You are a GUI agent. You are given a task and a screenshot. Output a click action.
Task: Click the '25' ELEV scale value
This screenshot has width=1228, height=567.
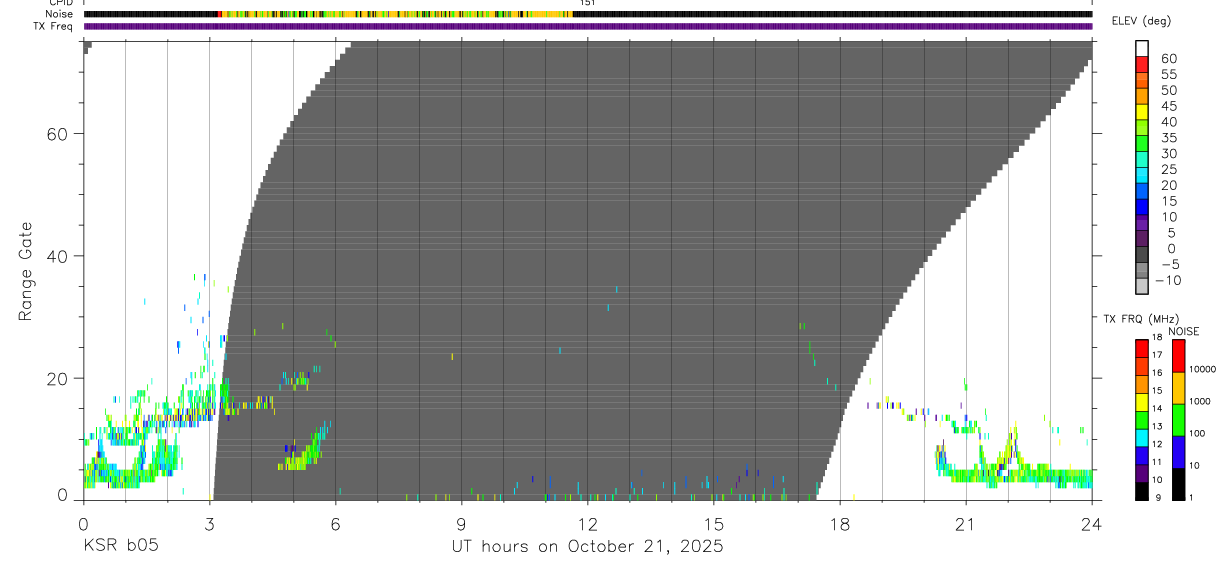(1168, 170)
